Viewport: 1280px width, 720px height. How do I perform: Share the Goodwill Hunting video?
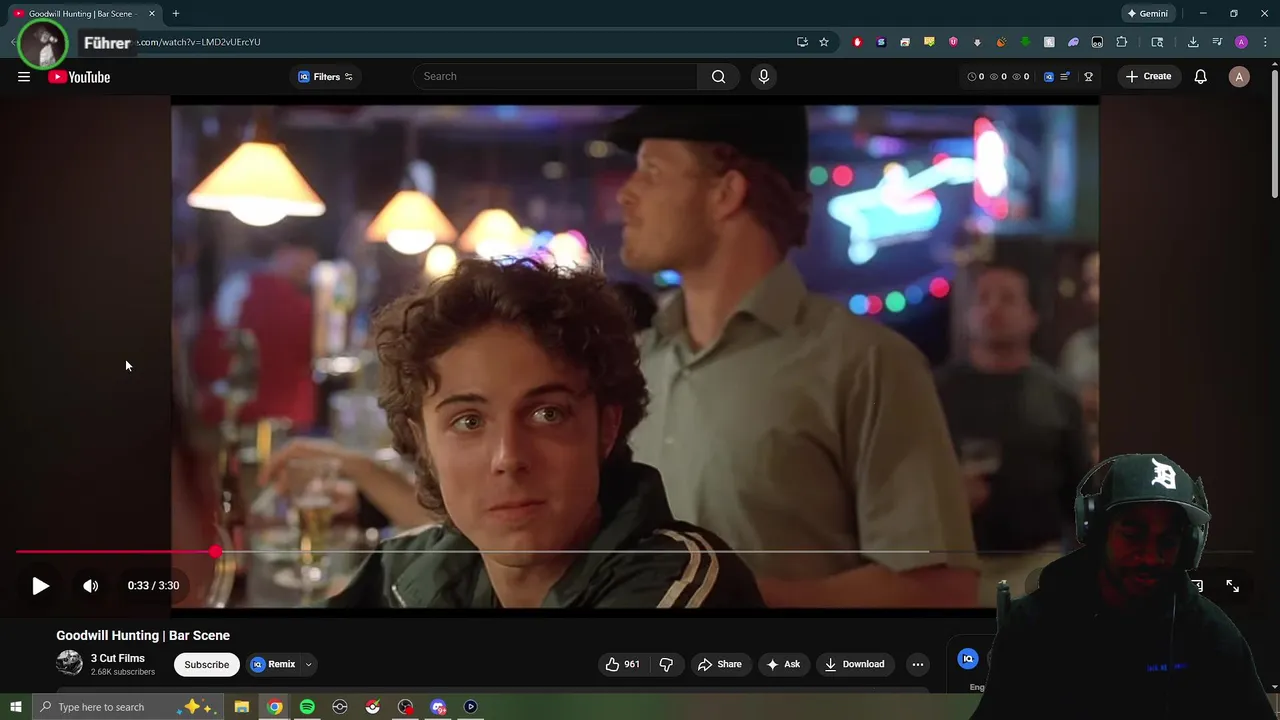click(720, 664)
